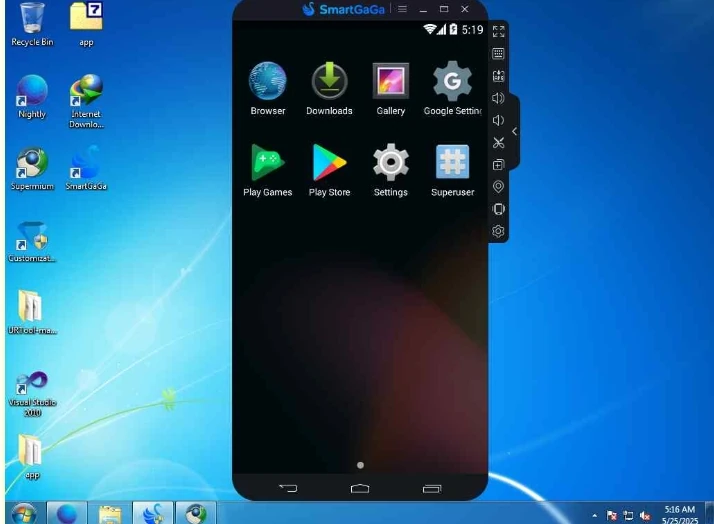Image resolution: width=714 pixels, height=524 pixels.
Task: Tap the Android home navigation button
Action: (x=360, y=488)
